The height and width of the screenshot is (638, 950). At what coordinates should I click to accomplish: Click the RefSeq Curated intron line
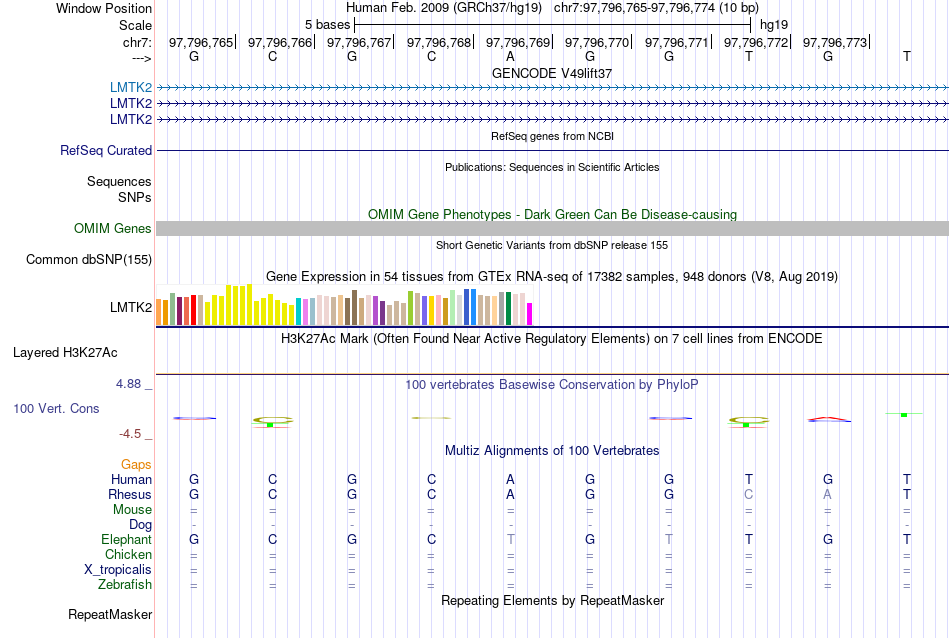click(552, 150)
